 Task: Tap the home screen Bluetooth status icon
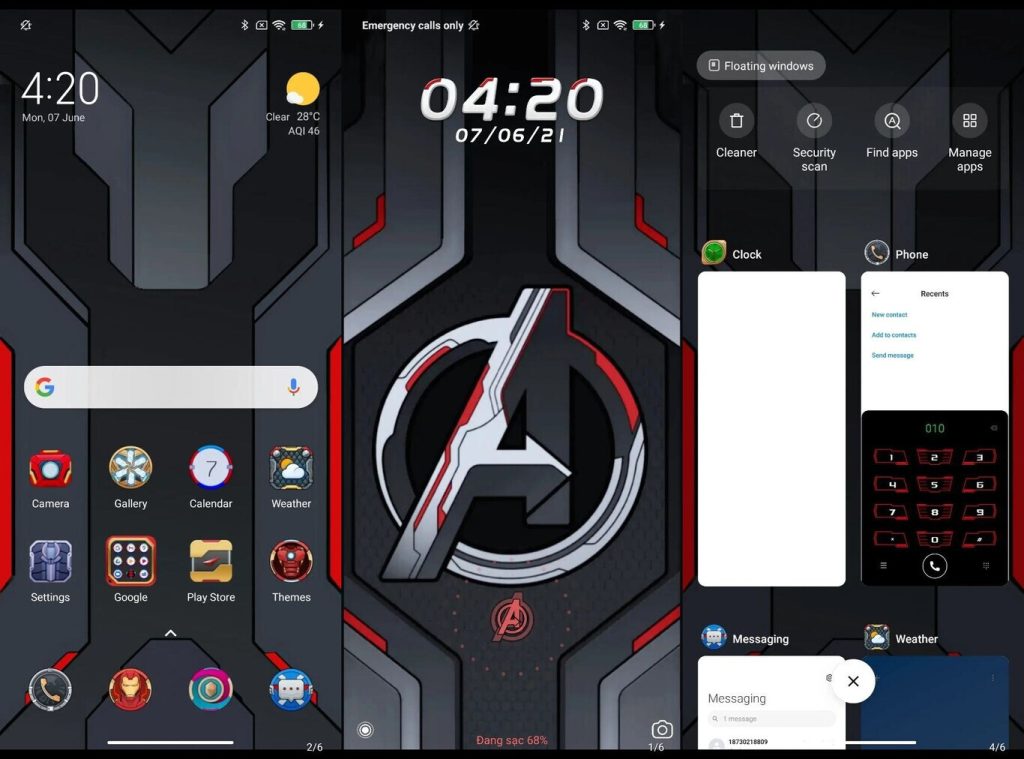[x=244, y=25]
